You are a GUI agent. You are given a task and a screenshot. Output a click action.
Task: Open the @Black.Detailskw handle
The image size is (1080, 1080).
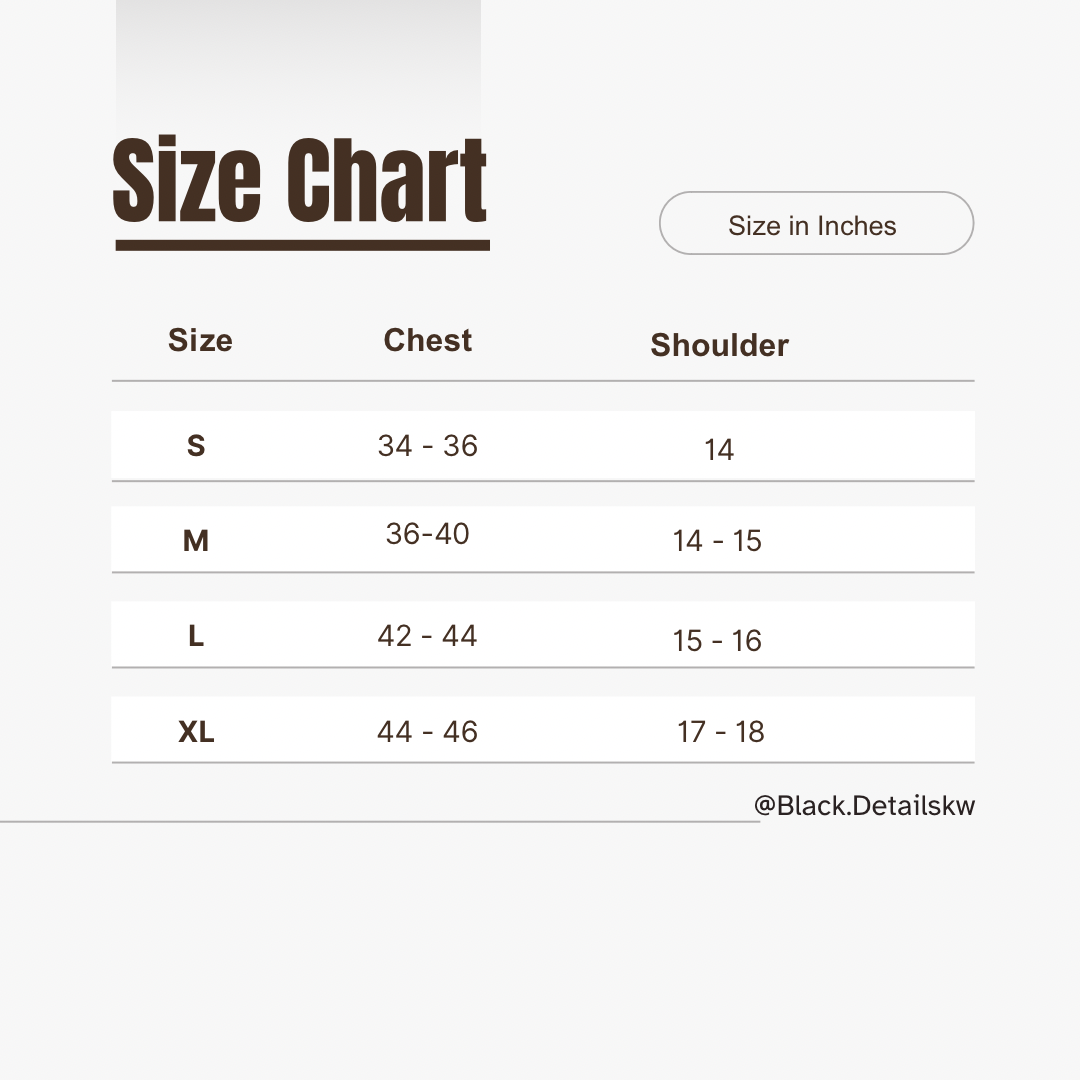[864, 806]
